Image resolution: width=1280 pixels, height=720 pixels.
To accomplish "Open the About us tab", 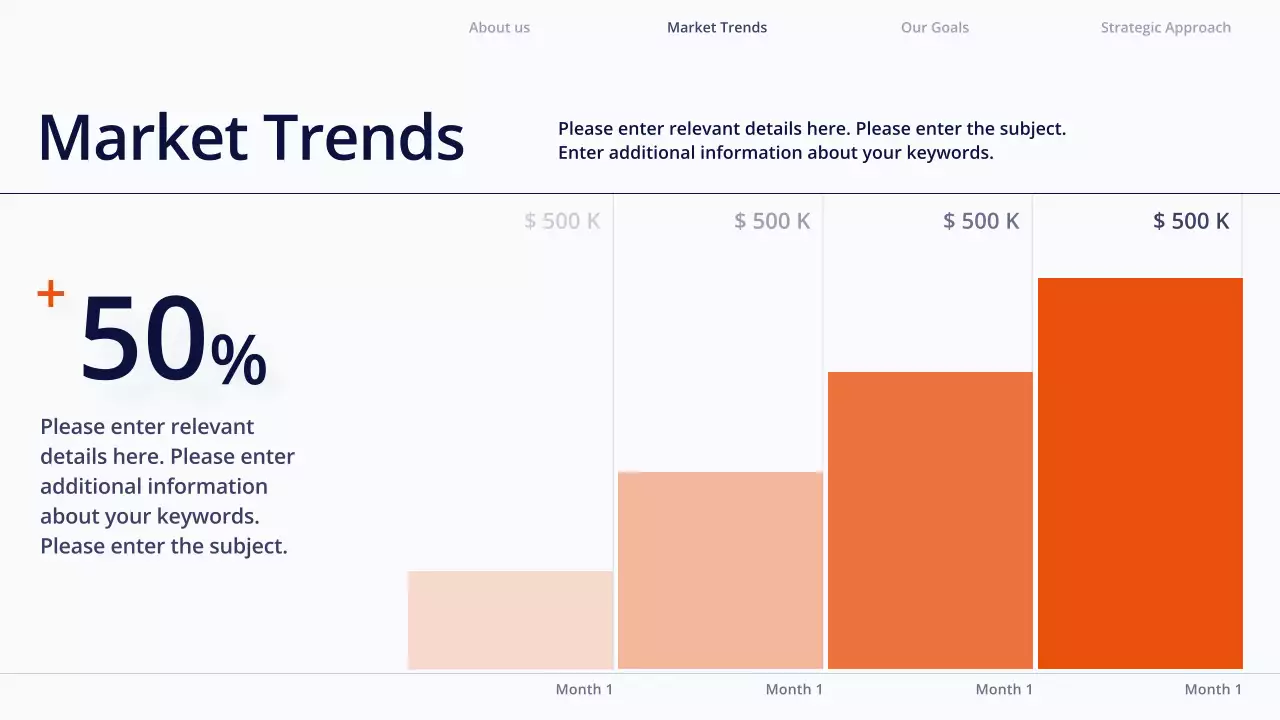I will tap(499, 28).
